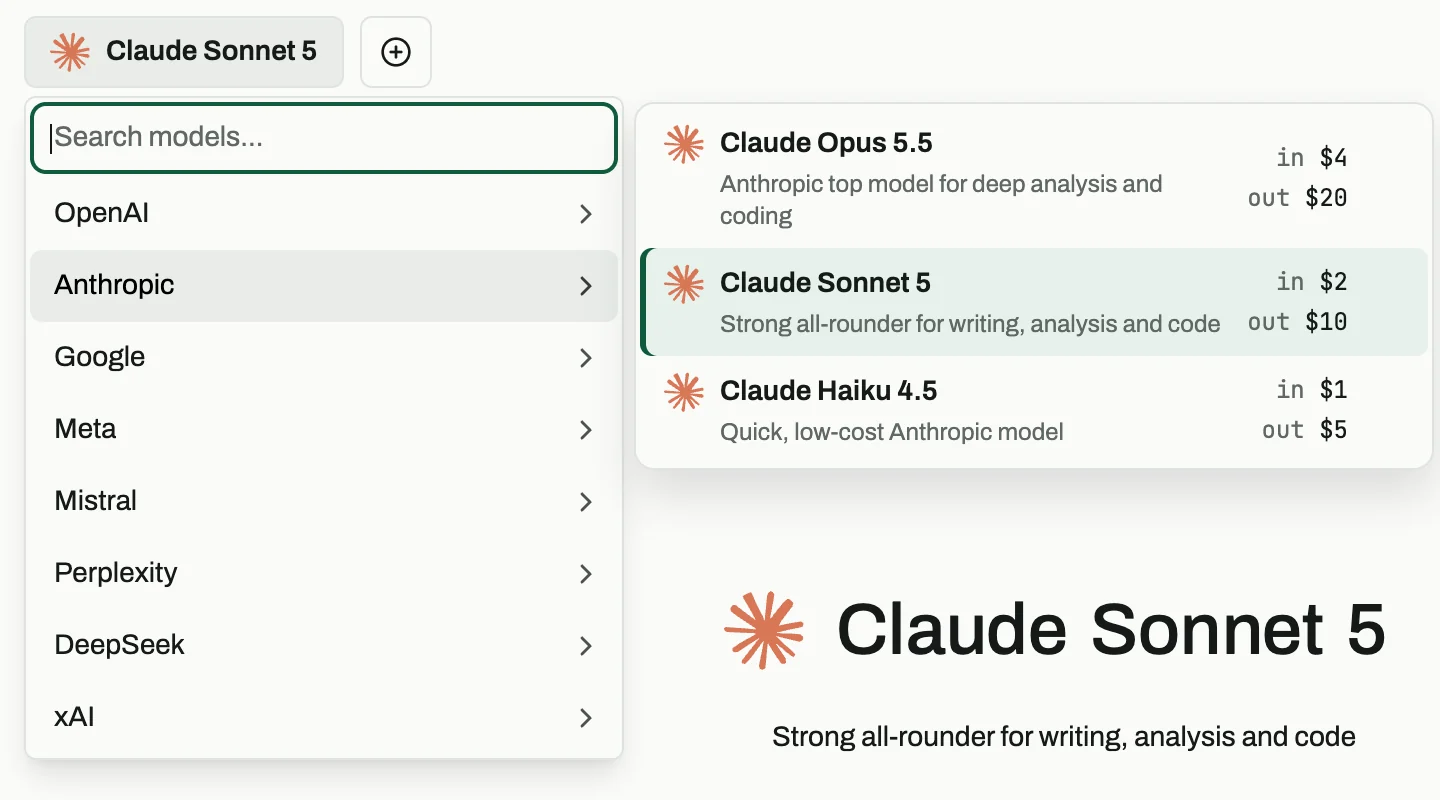This screenshot has width=1440, height=800.
Task: Open the OpenAI provider submenu
Action: pos(324,213)
